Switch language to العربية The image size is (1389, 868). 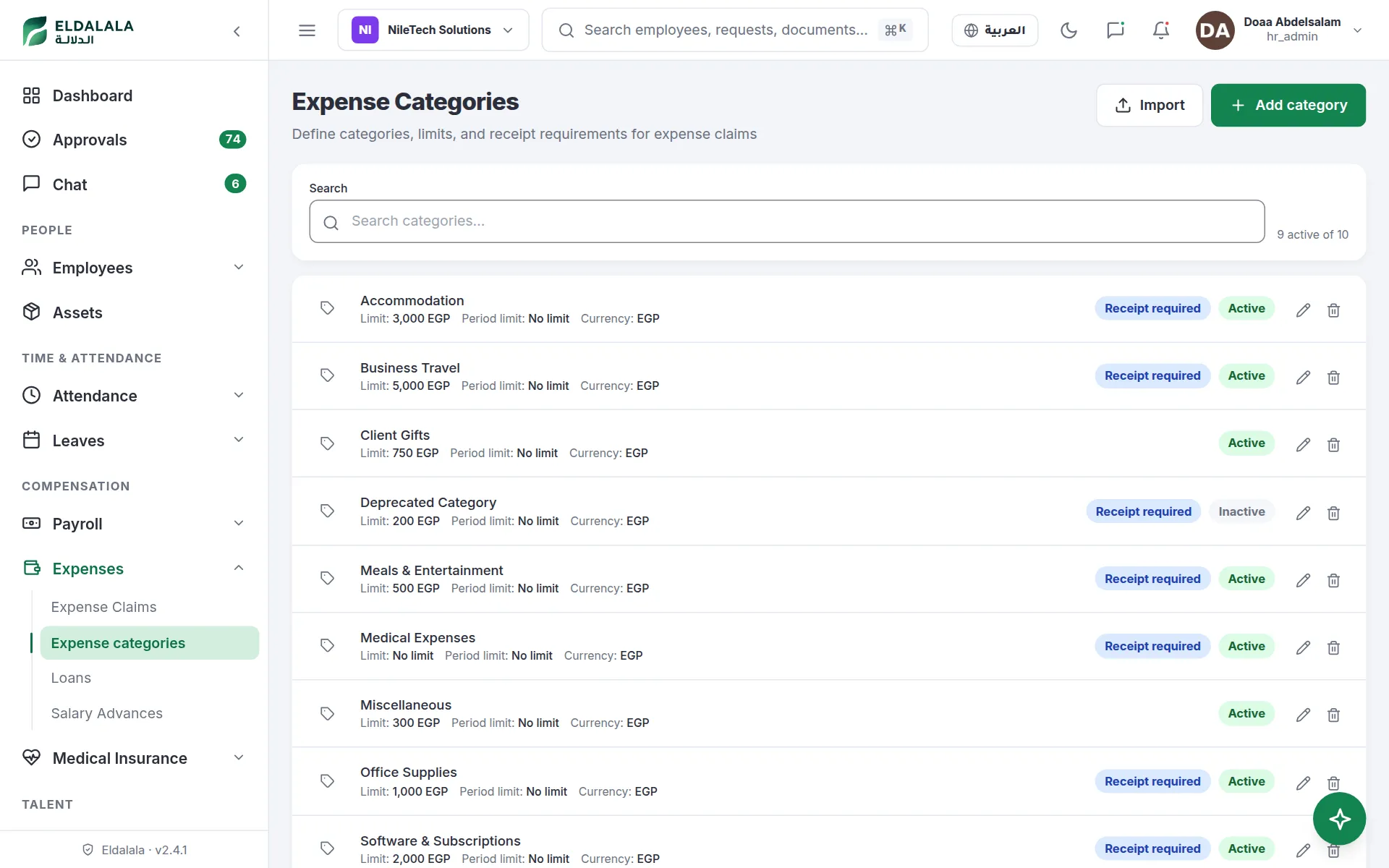[x=995, y=30]
